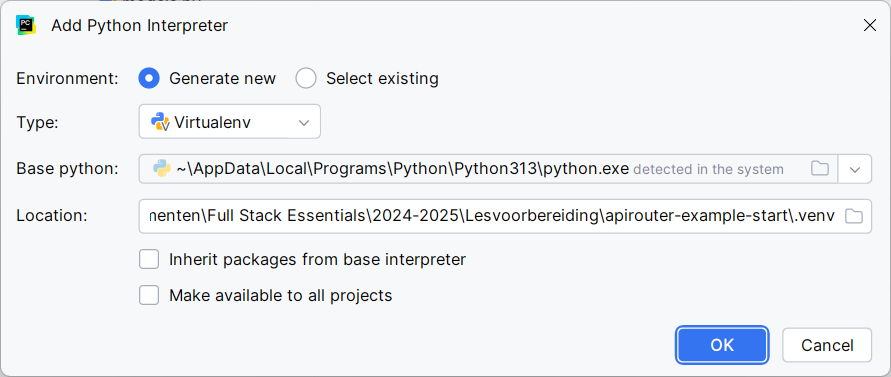Browse for .venv location folder icon
Viewport: 891px width, 377px height.
coord(854,216)
